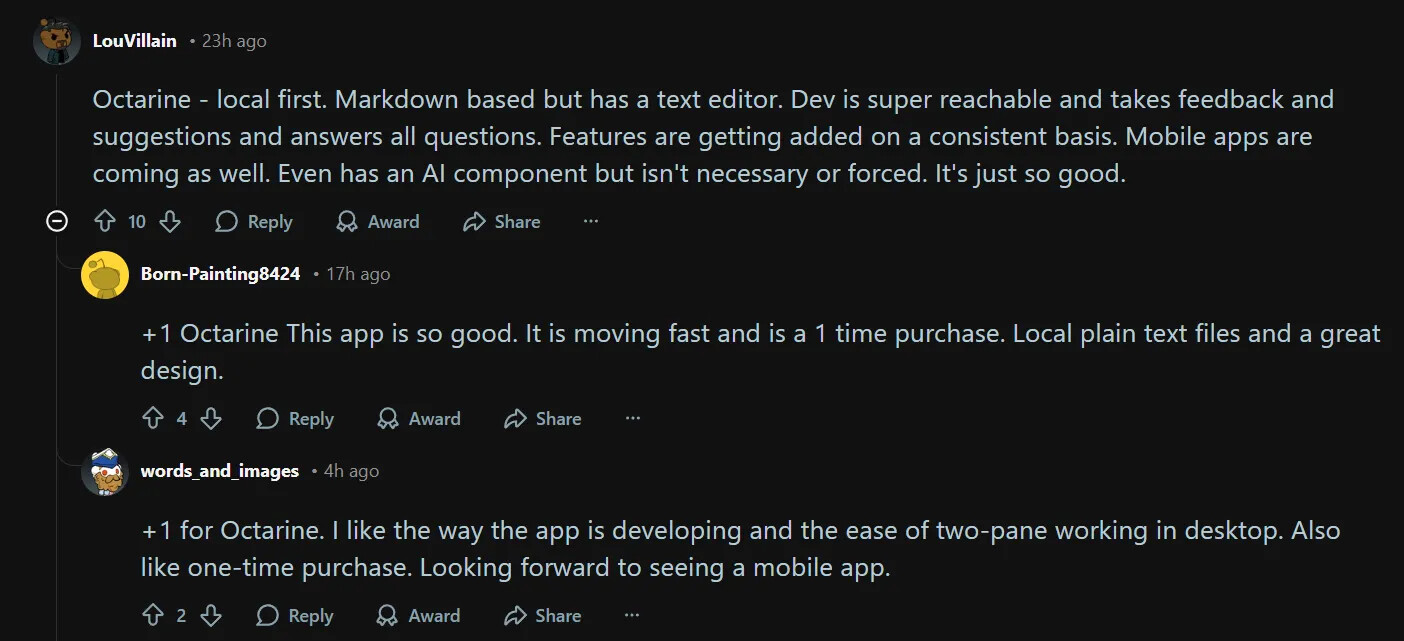1404x641 pixels.
Task: Collapse LouVillain's comment thread
Action: pyautogui.click(x=57, y=221)
